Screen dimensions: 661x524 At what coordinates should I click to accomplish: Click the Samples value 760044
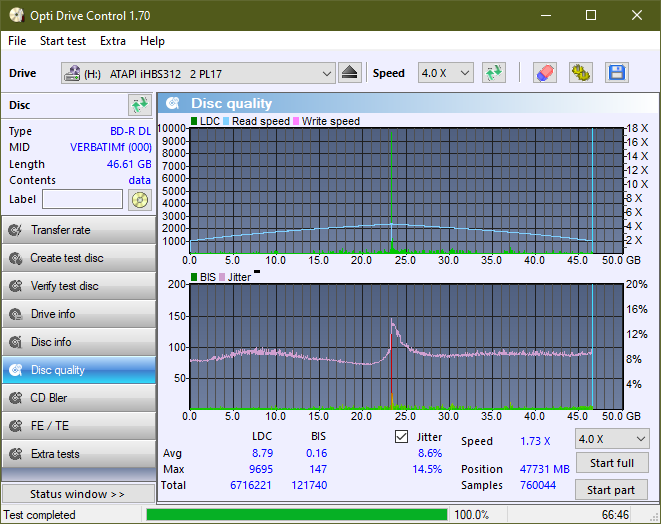tap(538, 485)
